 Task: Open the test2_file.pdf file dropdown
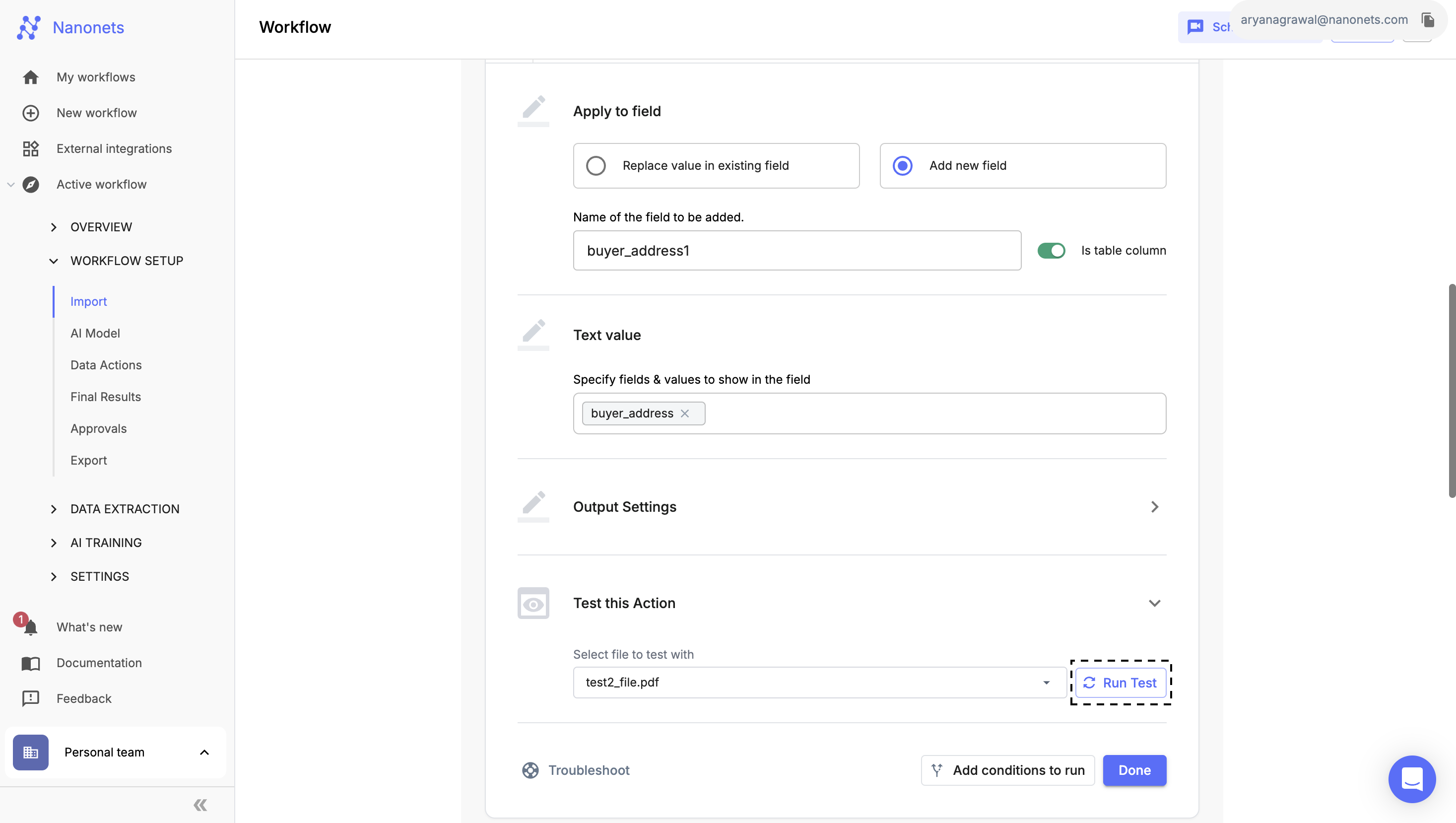click(x=820, y=683)
